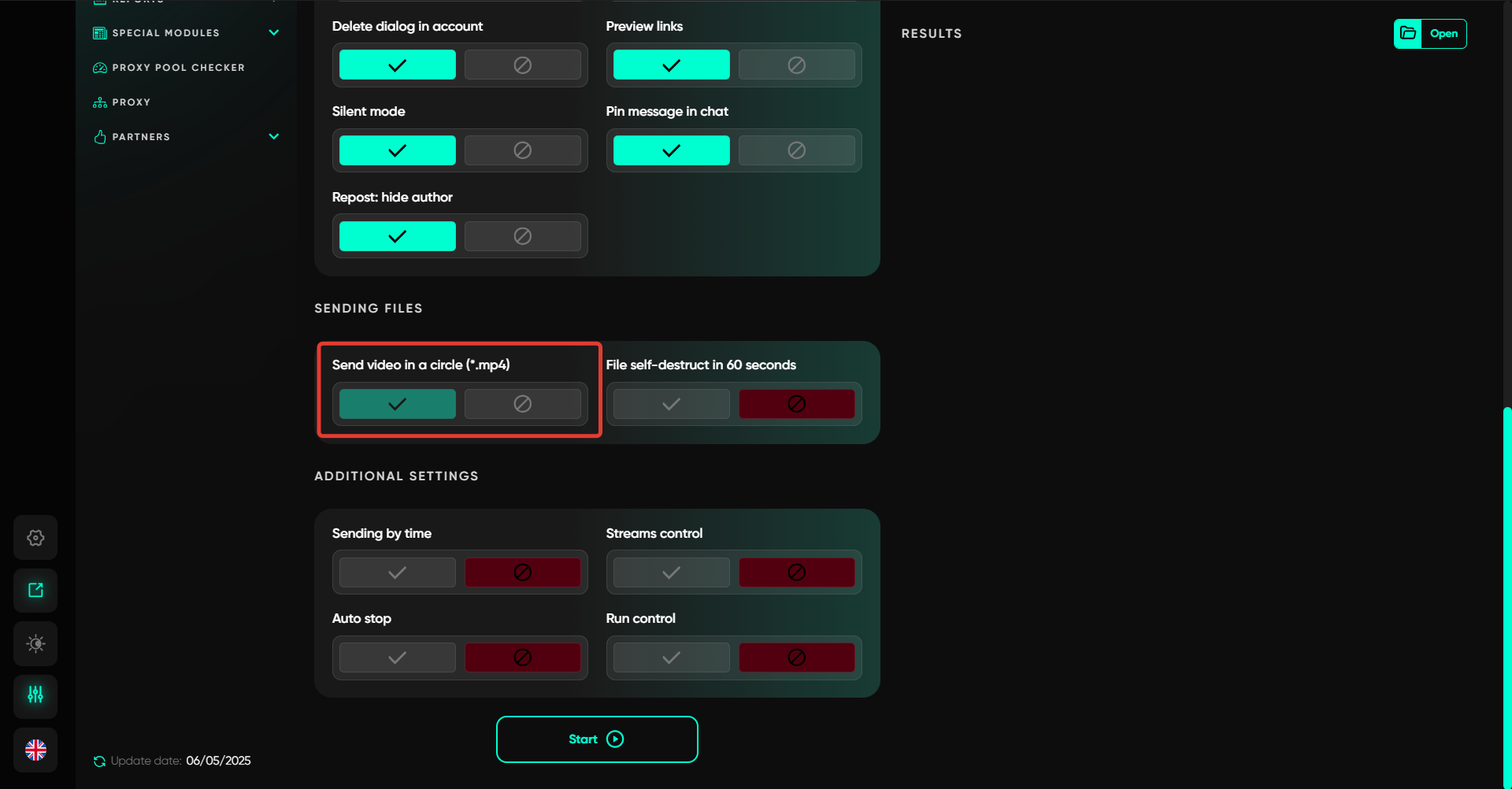Open the Proxy menu item
Image resolution: width=1512 pixels, height=789 pixels.
point(131,102)
